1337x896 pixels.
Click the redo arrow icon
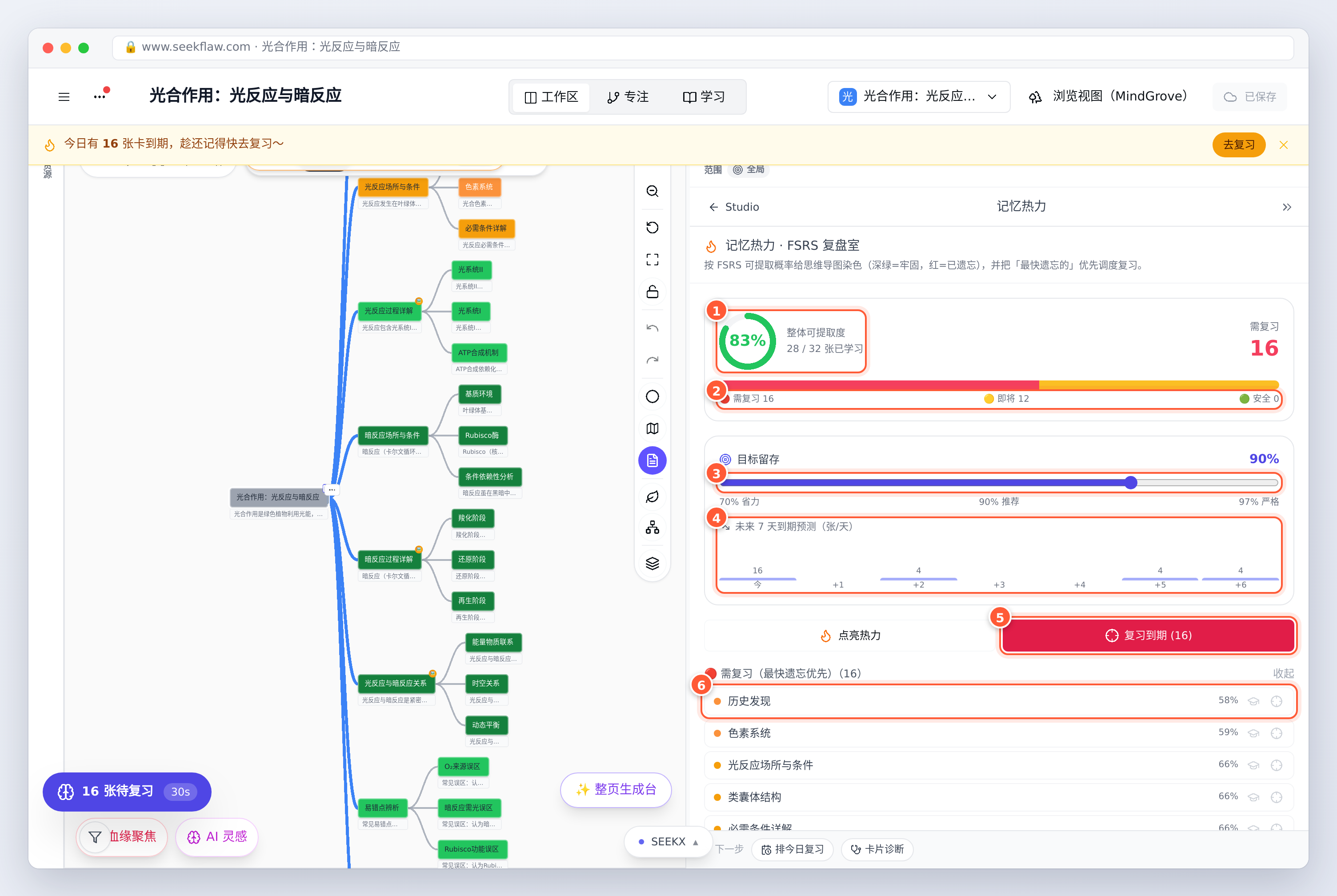(x=652, y=360)
